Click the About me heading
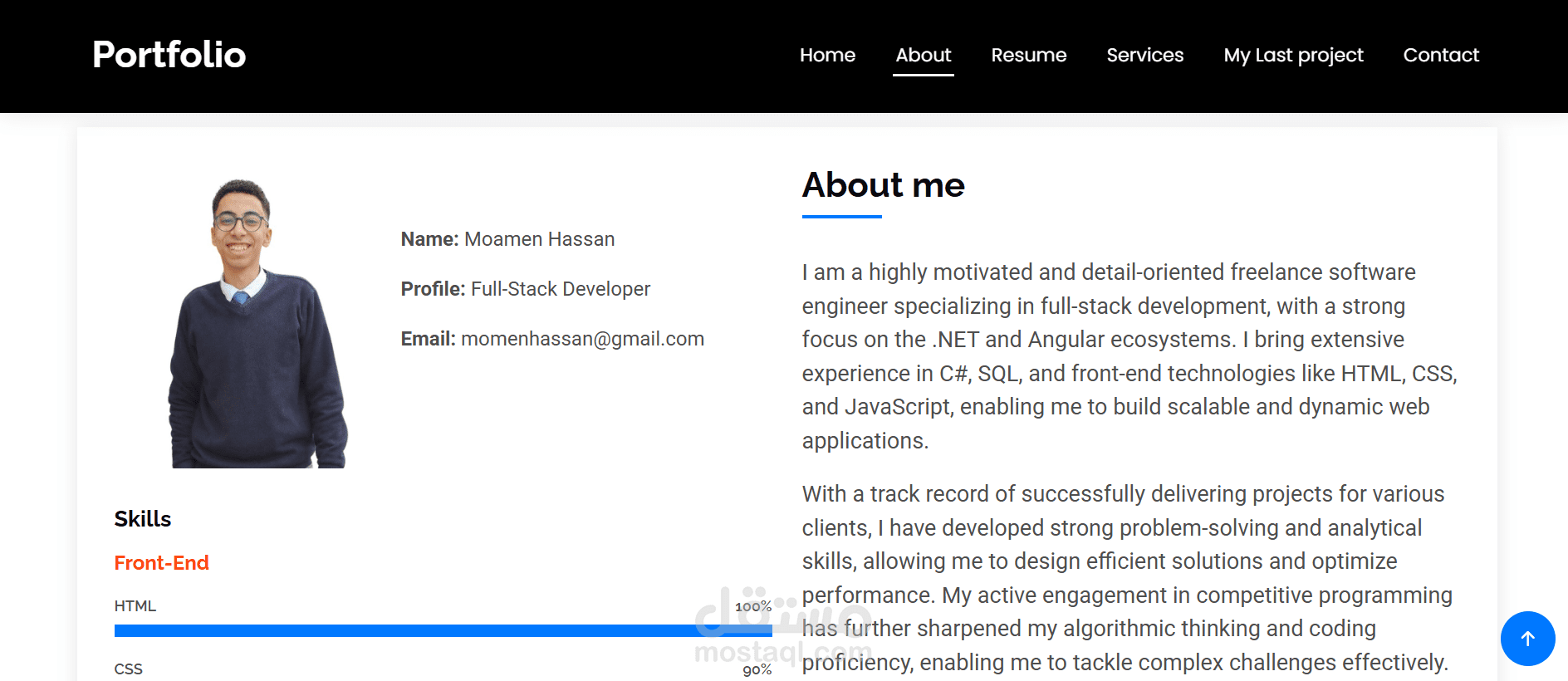Image resolution: width=1568 pixels, height=681 pixels. tap(883, 185)
